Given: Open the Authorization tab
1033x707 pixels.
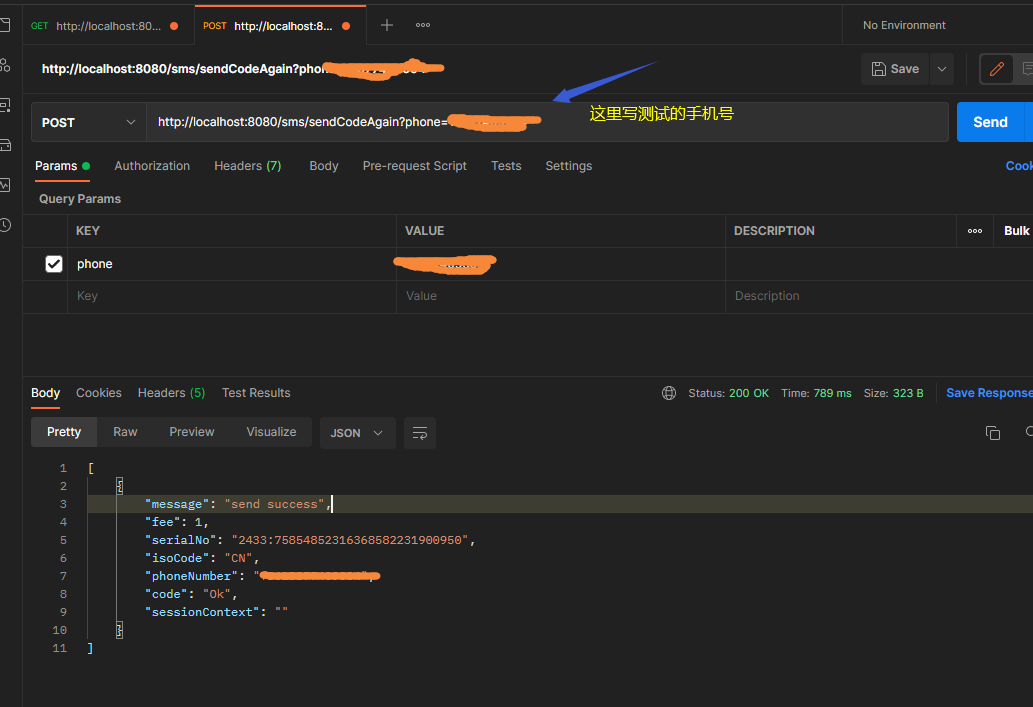Looking at the screenshot, I should coord(152,166).
